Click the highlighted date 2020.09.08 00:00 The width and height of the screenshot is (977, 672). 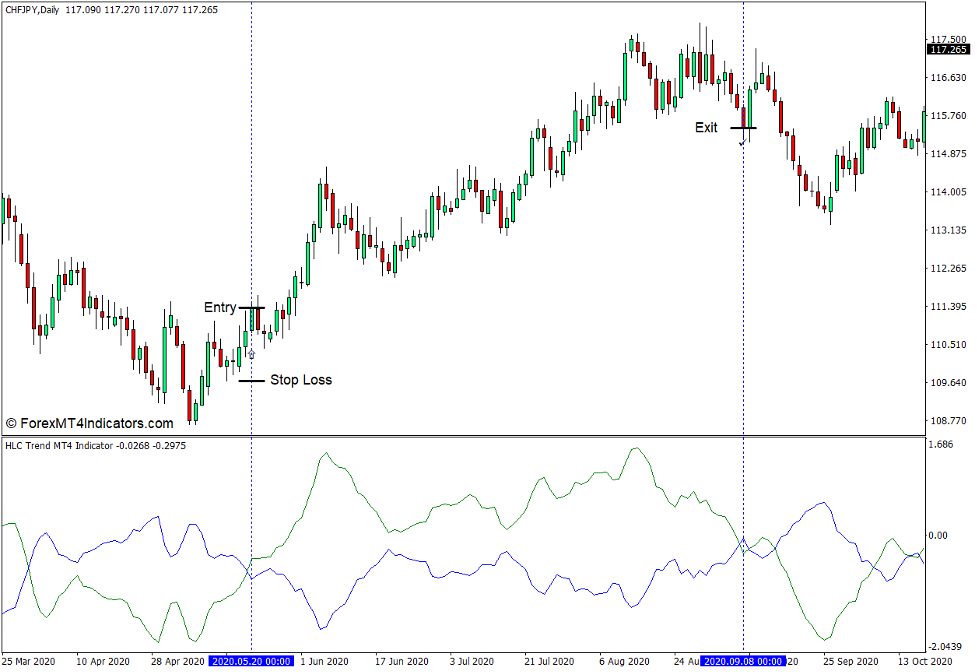click(744, 660)
